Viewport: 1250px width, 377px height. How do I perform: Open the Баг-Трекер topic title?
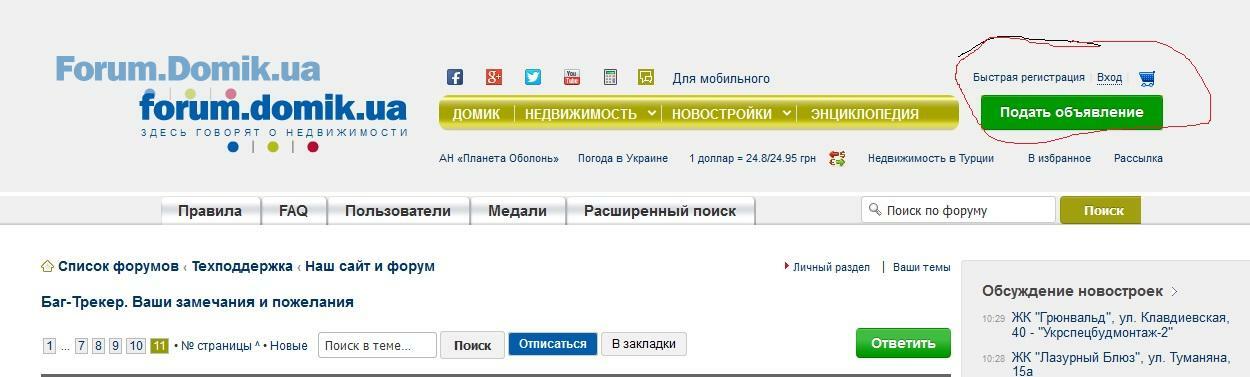click(197, 302)
